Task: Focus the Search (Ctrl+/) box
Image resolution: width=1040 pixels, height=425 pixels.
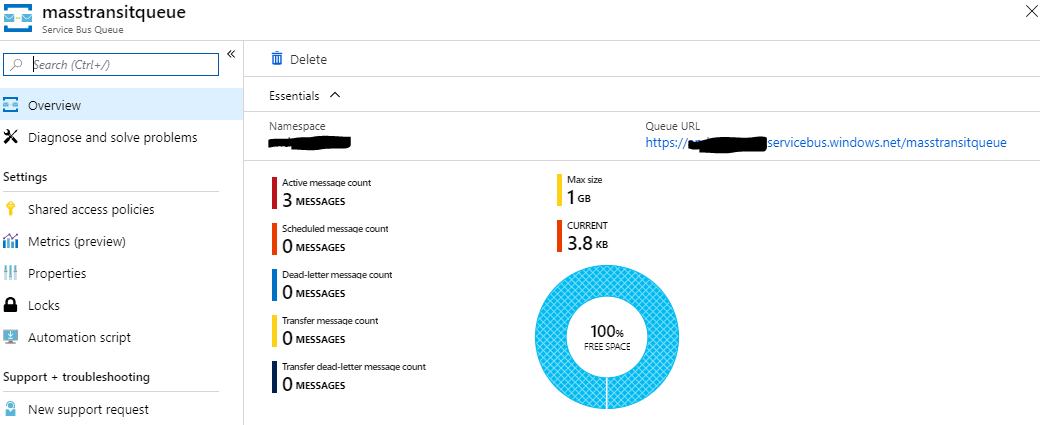Action: pyautogui.click(x=111, y=64)
